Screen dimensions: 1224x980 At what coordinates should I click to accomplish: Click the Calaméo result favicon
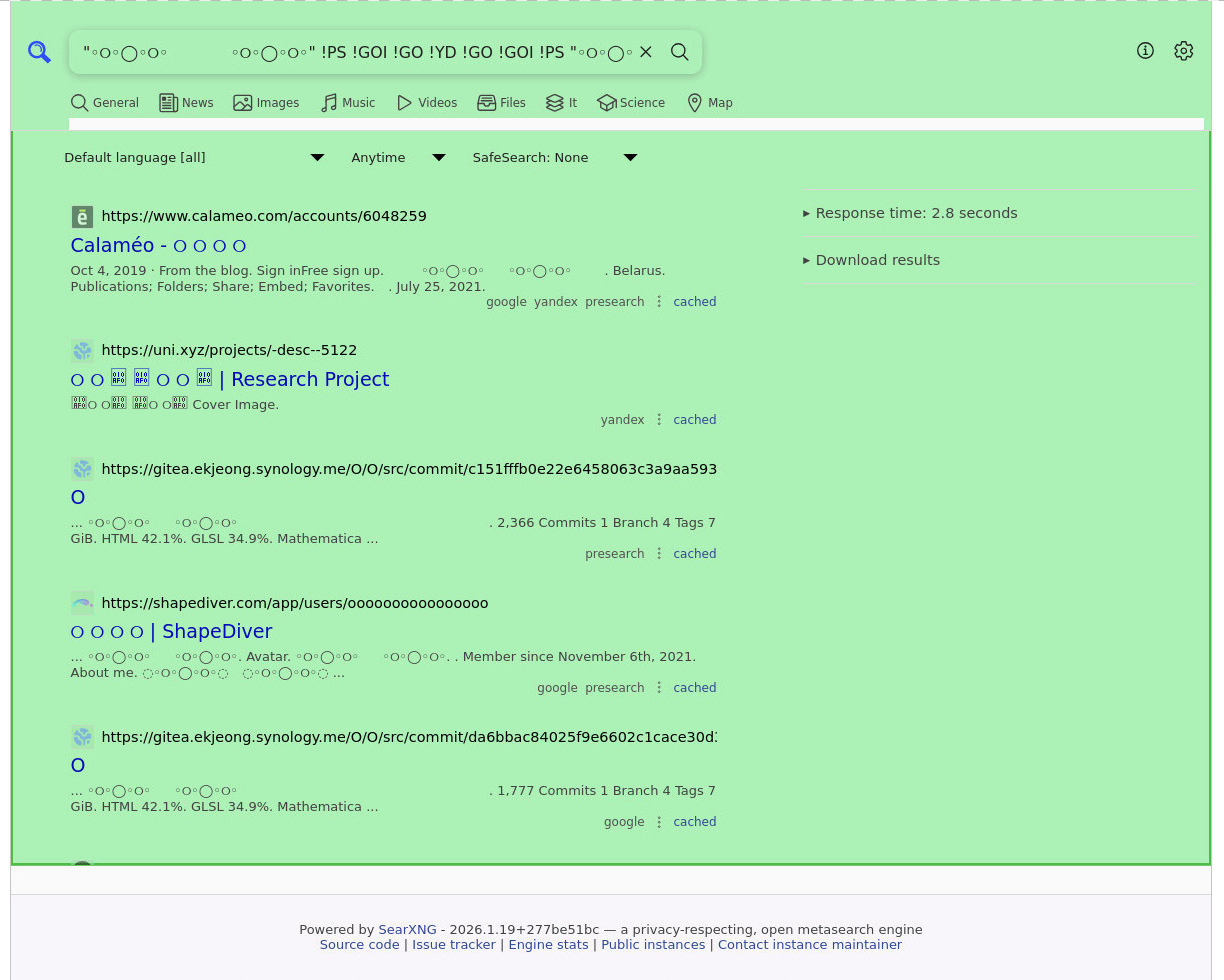click(x=82, y=216)
